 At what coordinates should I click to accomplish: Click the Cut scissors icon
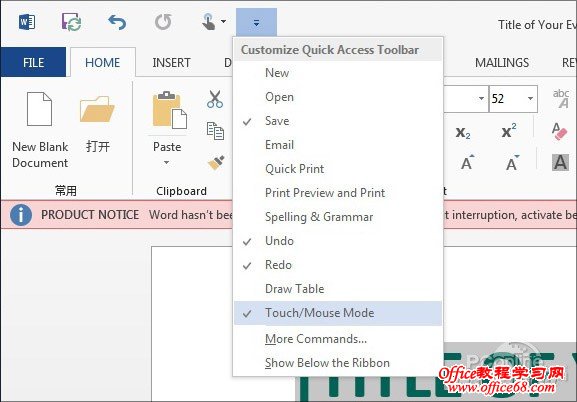coord(215,99)
